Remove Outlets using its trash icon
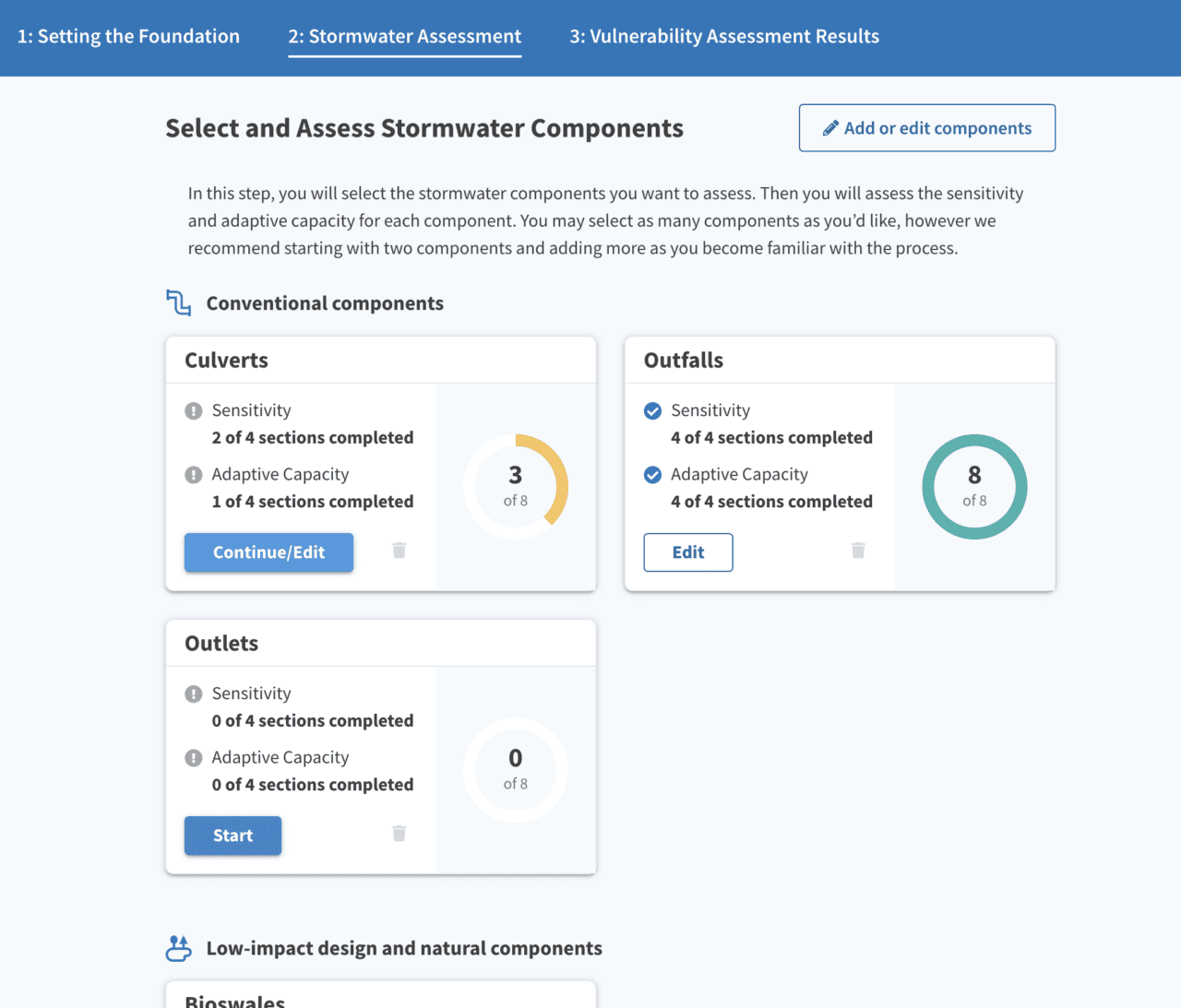 (399, 834)
